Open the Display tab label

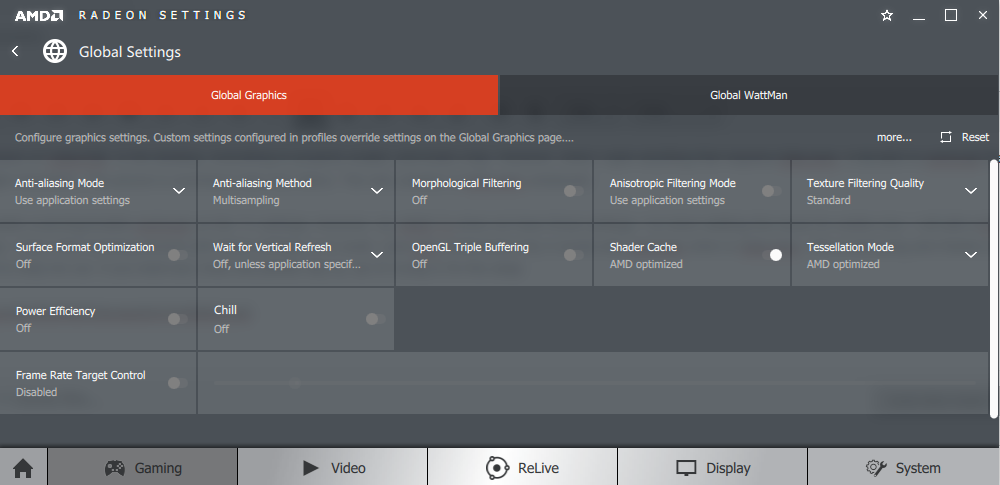pyautogui.click(x=728, y=468)
